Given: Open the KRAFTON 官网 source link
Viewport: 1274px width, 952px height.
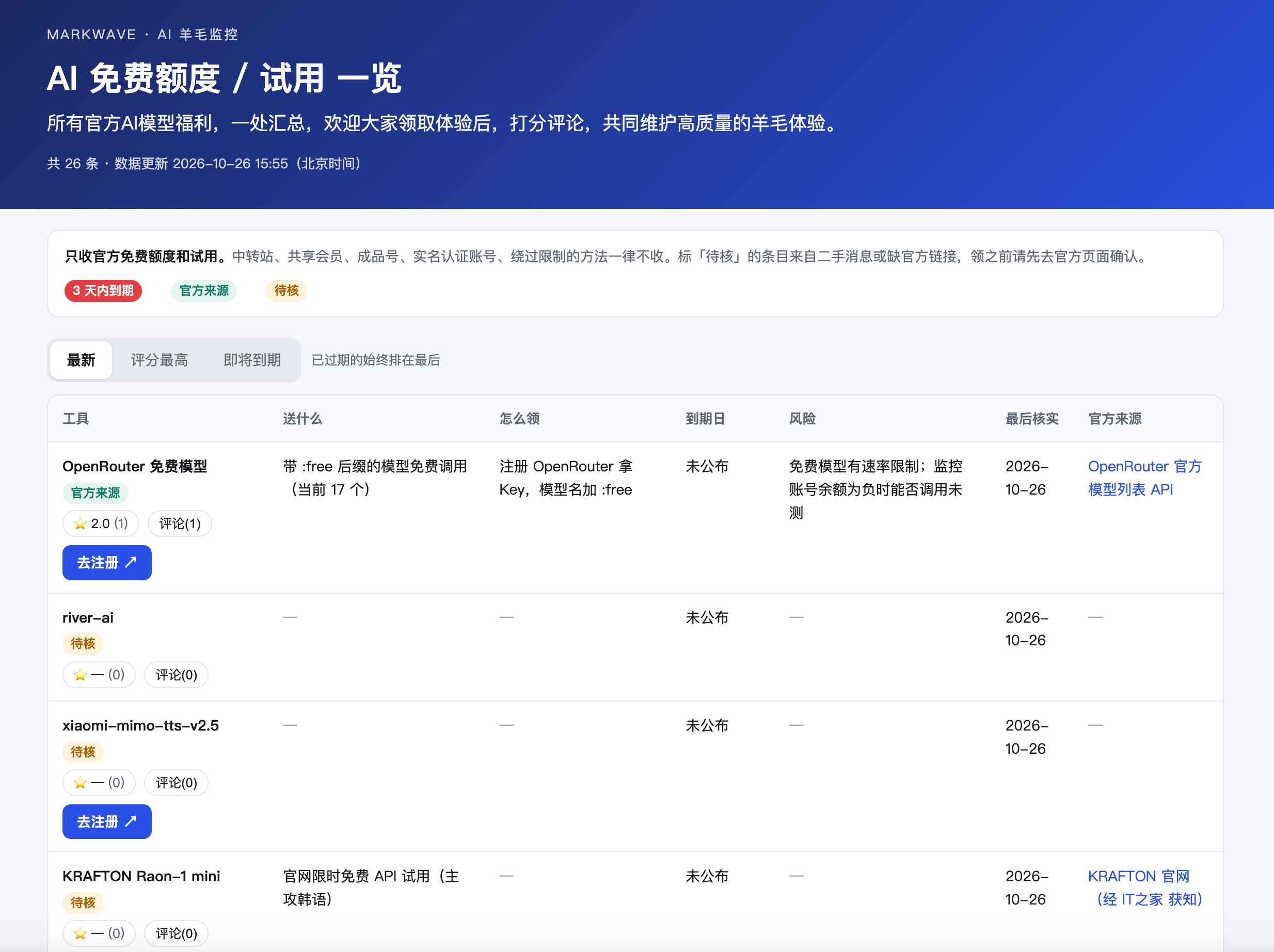Looking at the screenshot, I should pos(1144,887).
